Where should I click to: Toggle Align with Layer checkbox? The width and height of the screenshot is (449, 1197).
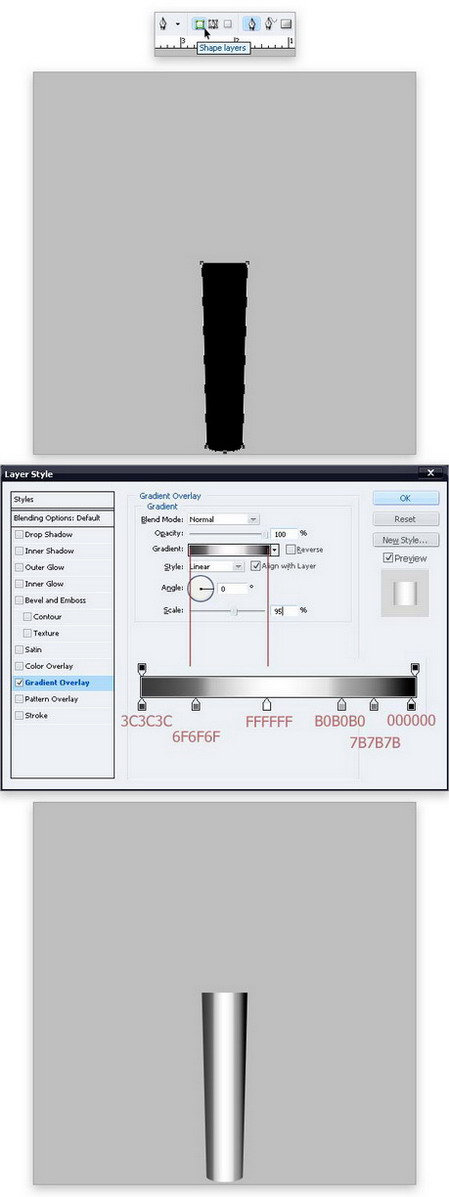(255, 566)
